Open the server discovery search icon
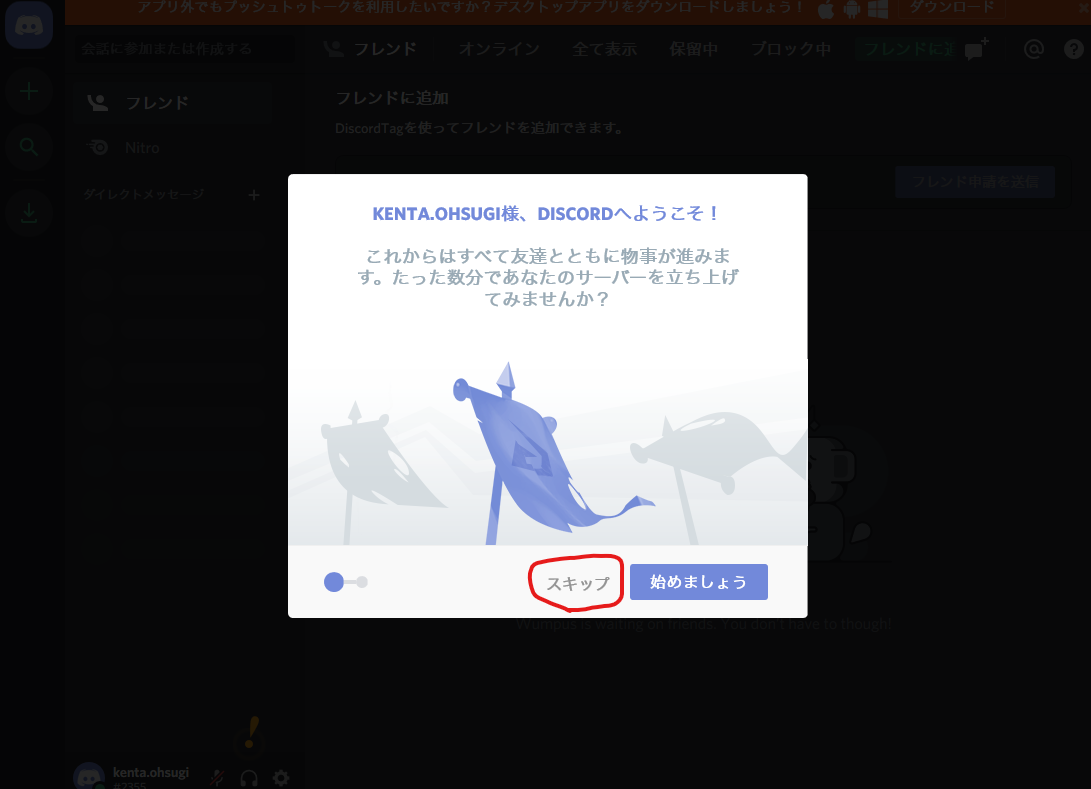The width and height of the screenshot is (1091, 789). 29,147
